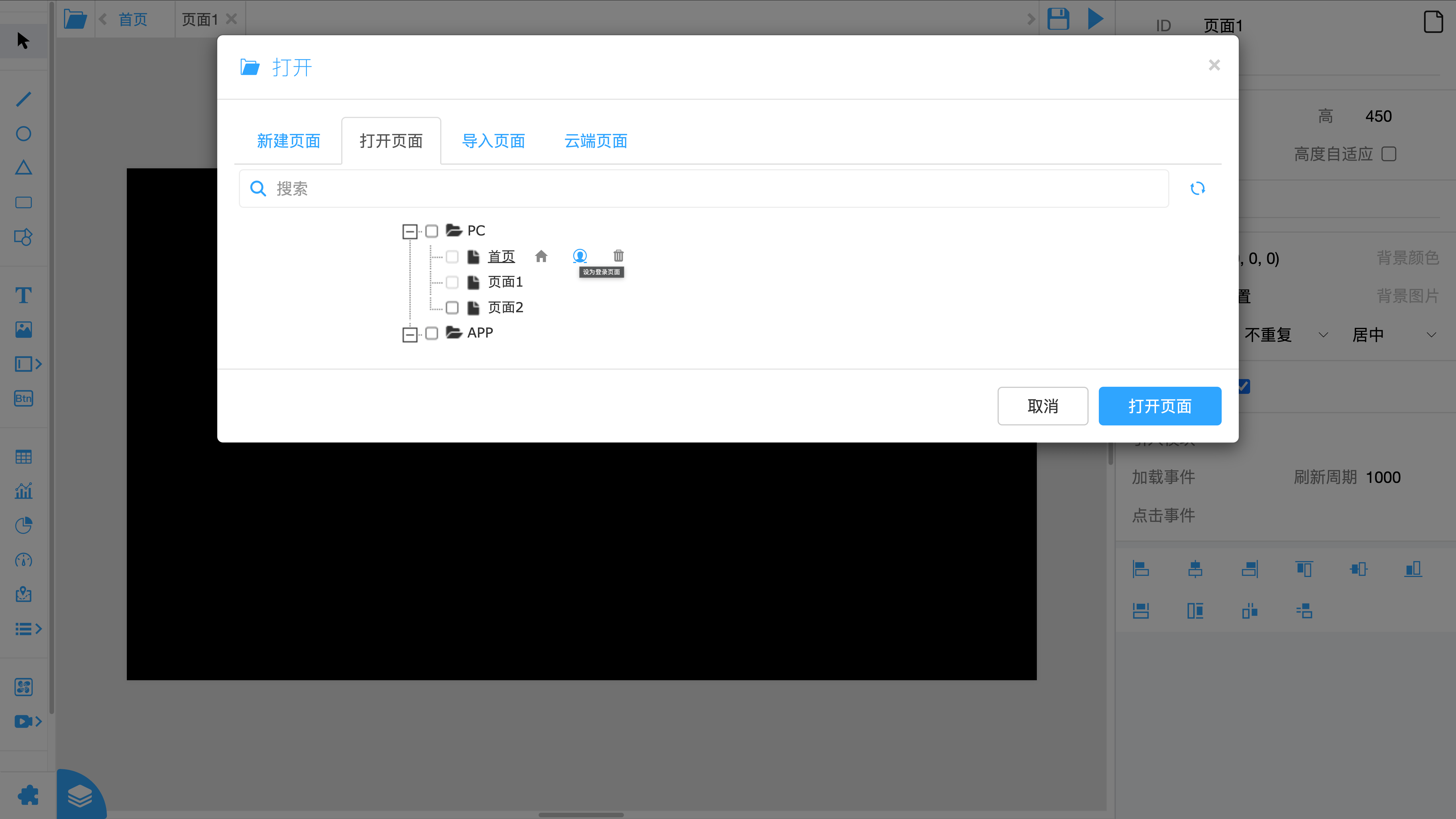This screenshot has width=1456, height=819.
Task: Insert a Btn button component
Action: (x=23, y=398)
